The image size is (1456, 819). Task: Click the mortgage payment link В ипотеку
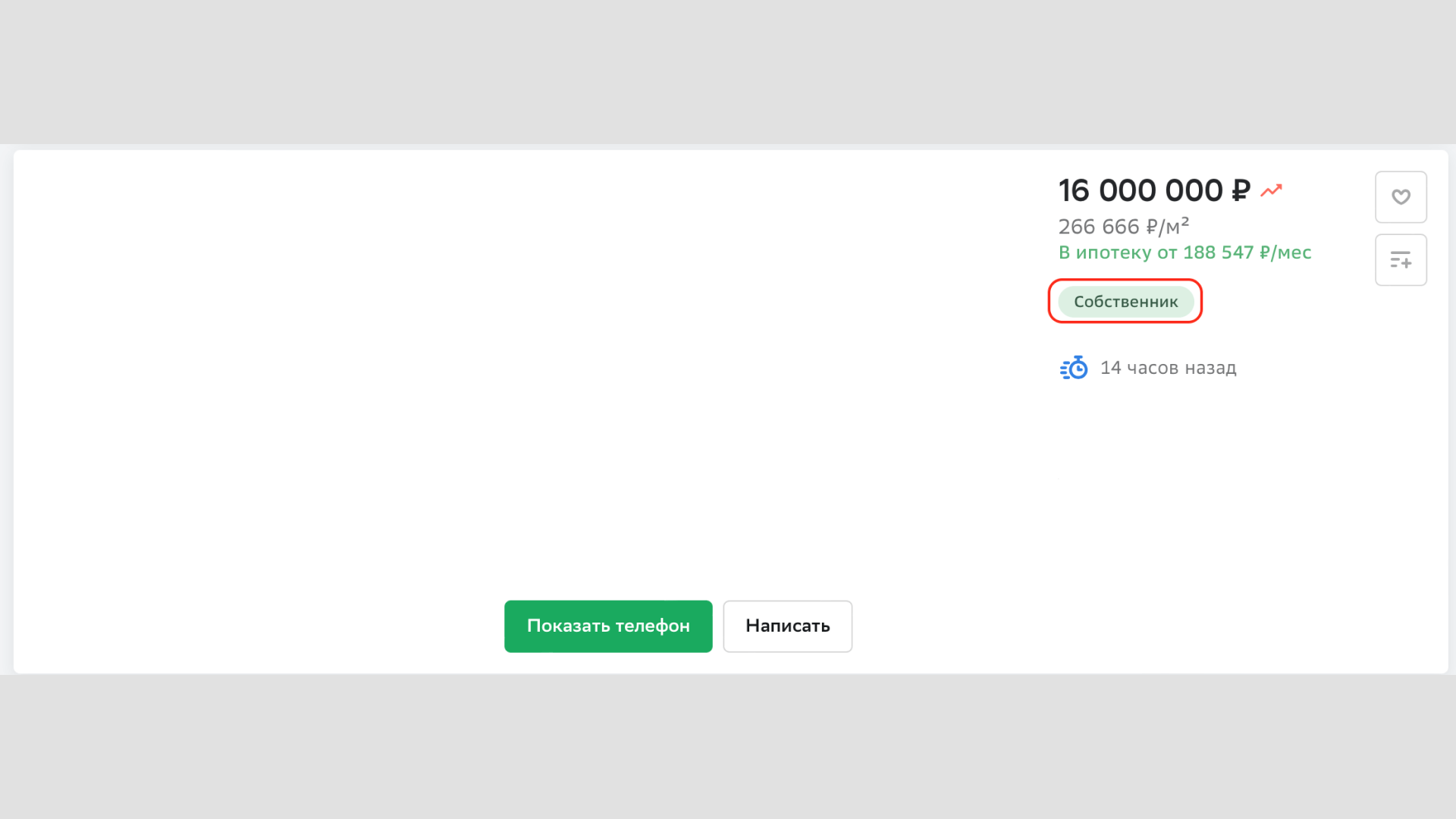[1185, 252]
